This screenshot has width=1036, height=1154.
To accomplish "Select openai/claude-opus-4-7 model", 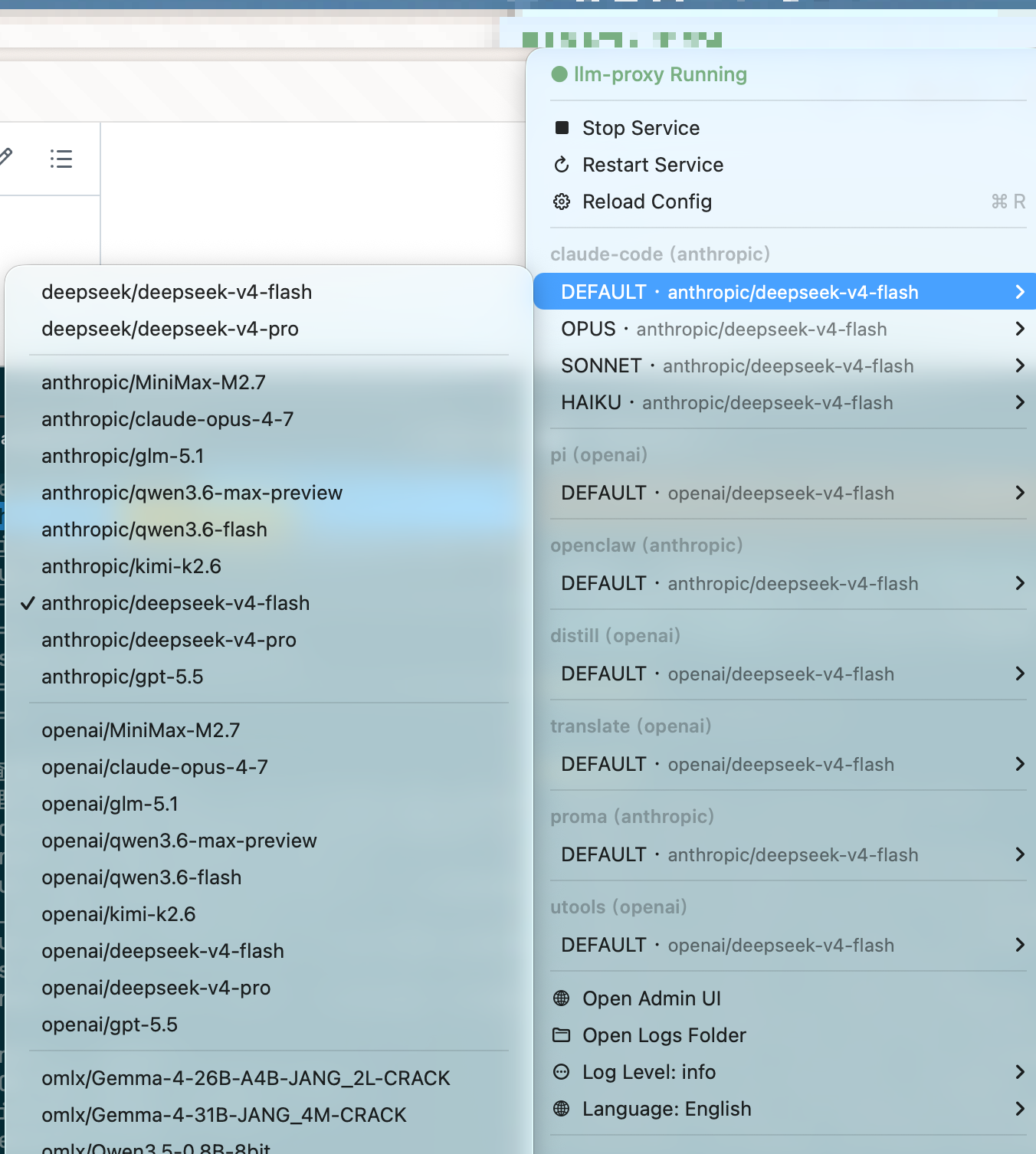I will [x=268, y=767].
